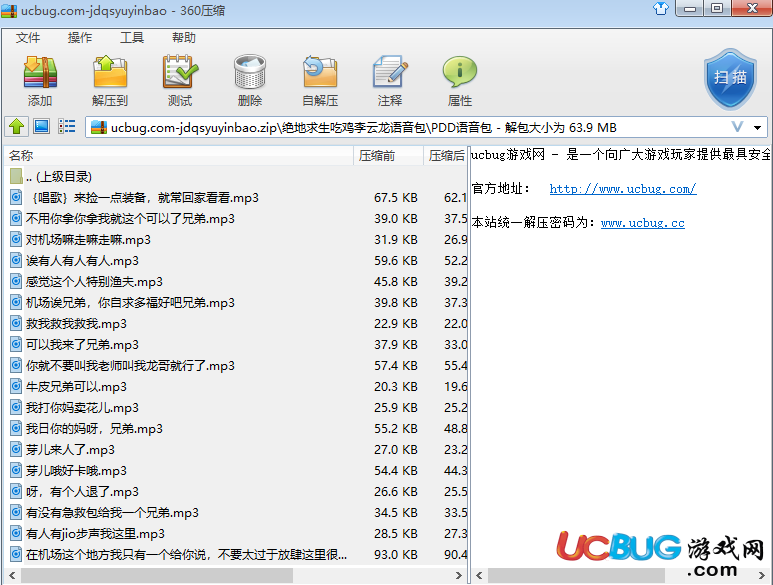Click the 360压缩 app icon in title bar
Image resolution: width=773 pixels, height=585 pixels.
tap(9, 10)
